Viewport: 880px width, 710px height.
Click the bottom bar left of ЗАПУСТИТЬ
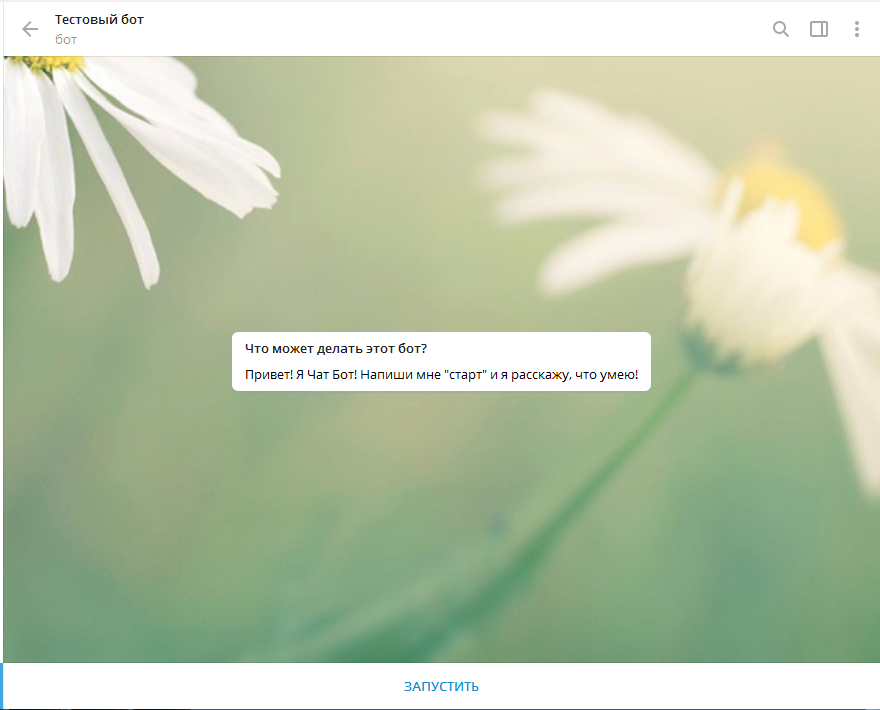(x=200, y=686)
